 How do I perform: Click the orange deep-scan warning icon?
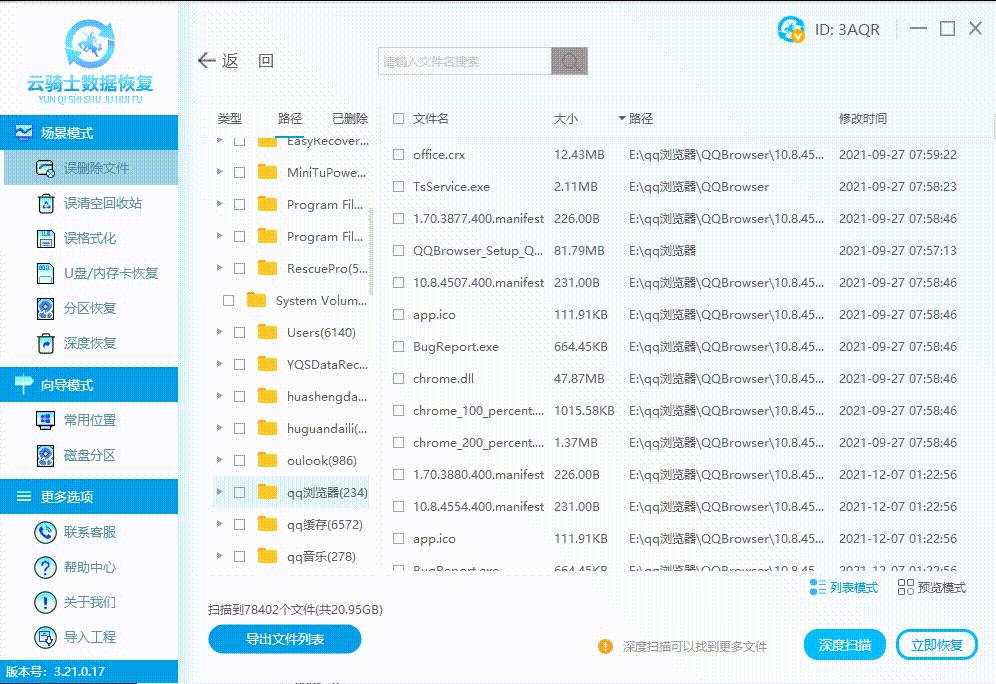605,646
